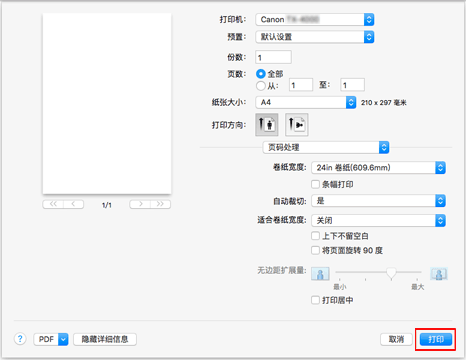Screen dimensions: 466x360
Task: Open the PDF dropdown arrow
Action: point(63,339)
